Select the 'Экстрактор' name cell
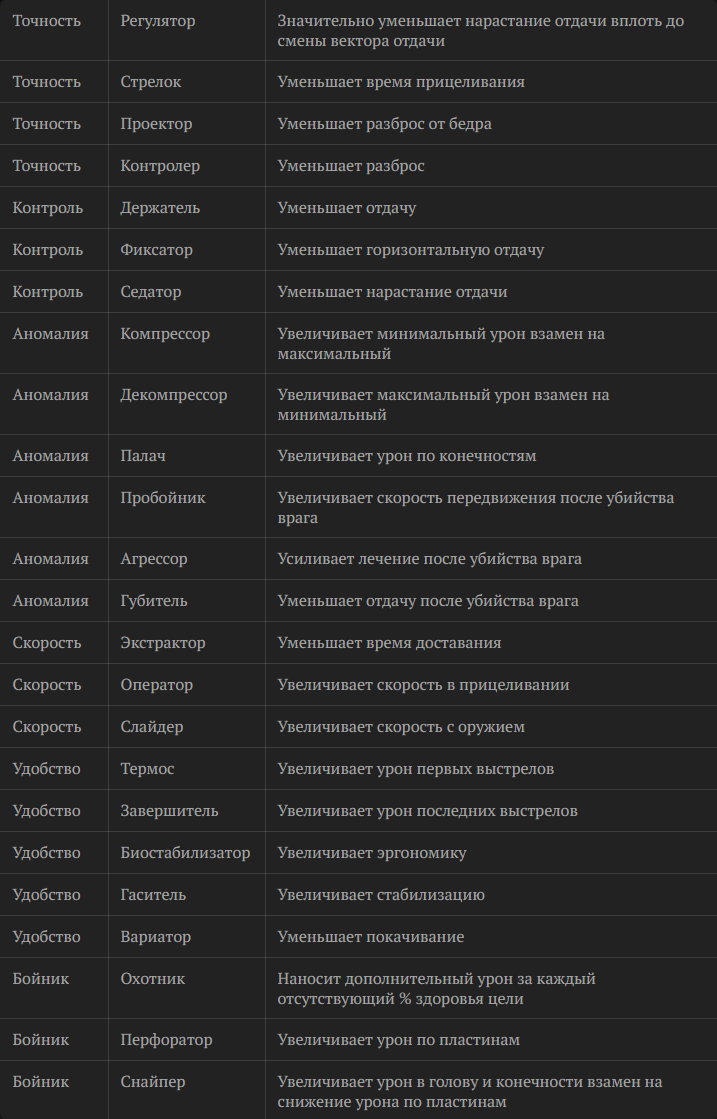The height and width of the screenshot is (1119, 717). coord(163,643)
